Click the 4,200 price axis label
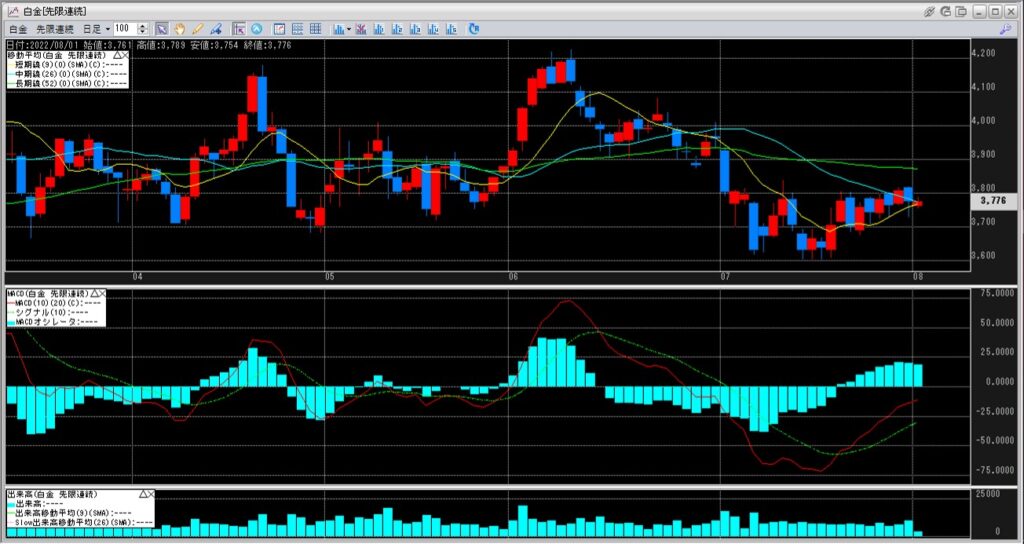 [x=984, y=54]
